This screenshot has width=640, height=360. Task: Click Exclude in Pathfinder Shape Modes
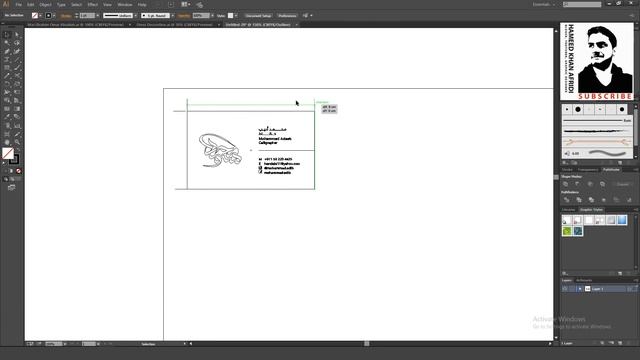(602, 184)
